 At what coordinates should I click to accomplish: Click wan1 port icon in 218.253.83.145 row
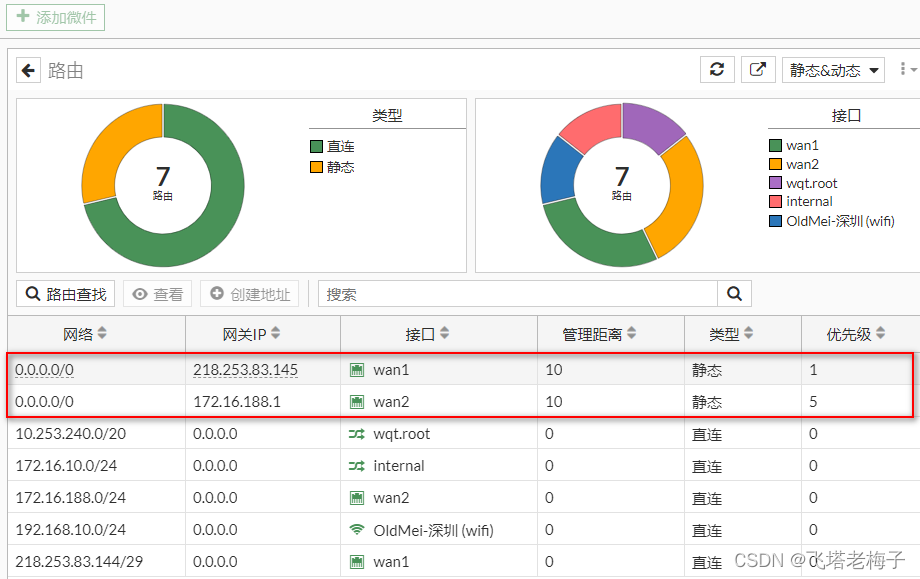(x=357, y=370)
